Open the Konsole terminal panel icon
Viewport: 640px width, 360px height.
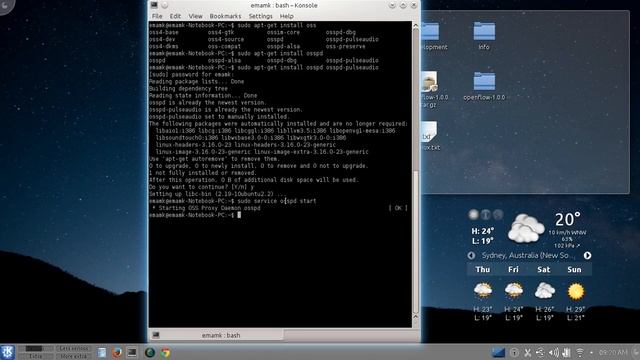click(x=132, y=352)
